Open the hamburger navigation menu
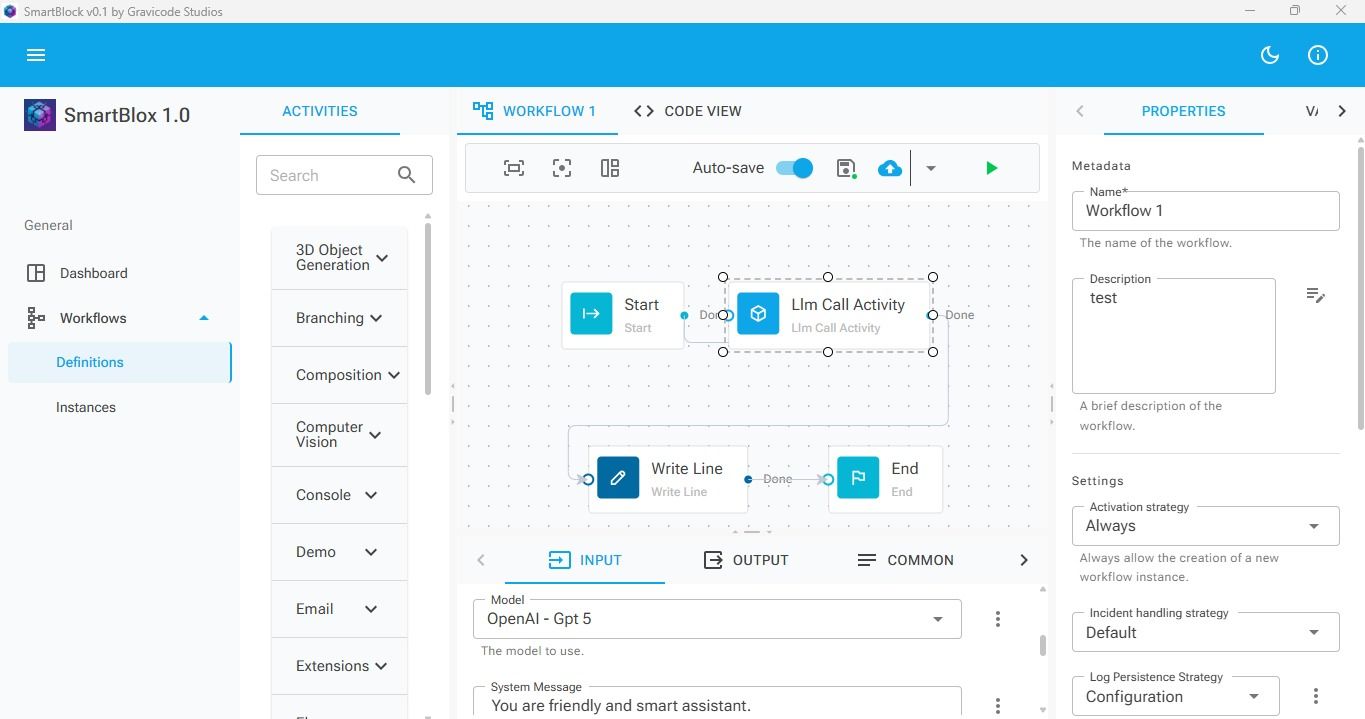The image size is (1365, 719). pos(36,55)
